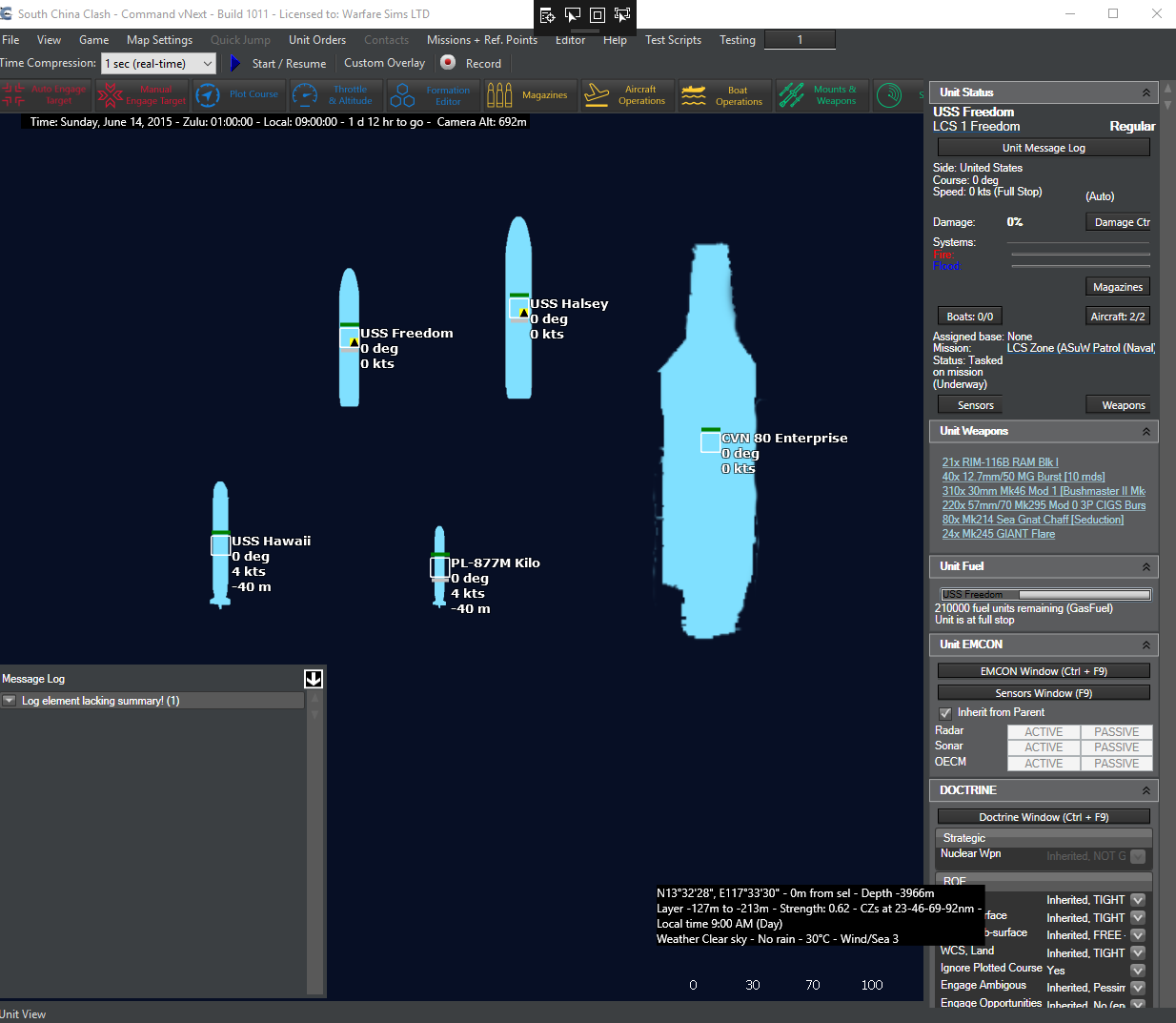
Task: Click the Damage Ctr button
Action: click(1121, 222)
